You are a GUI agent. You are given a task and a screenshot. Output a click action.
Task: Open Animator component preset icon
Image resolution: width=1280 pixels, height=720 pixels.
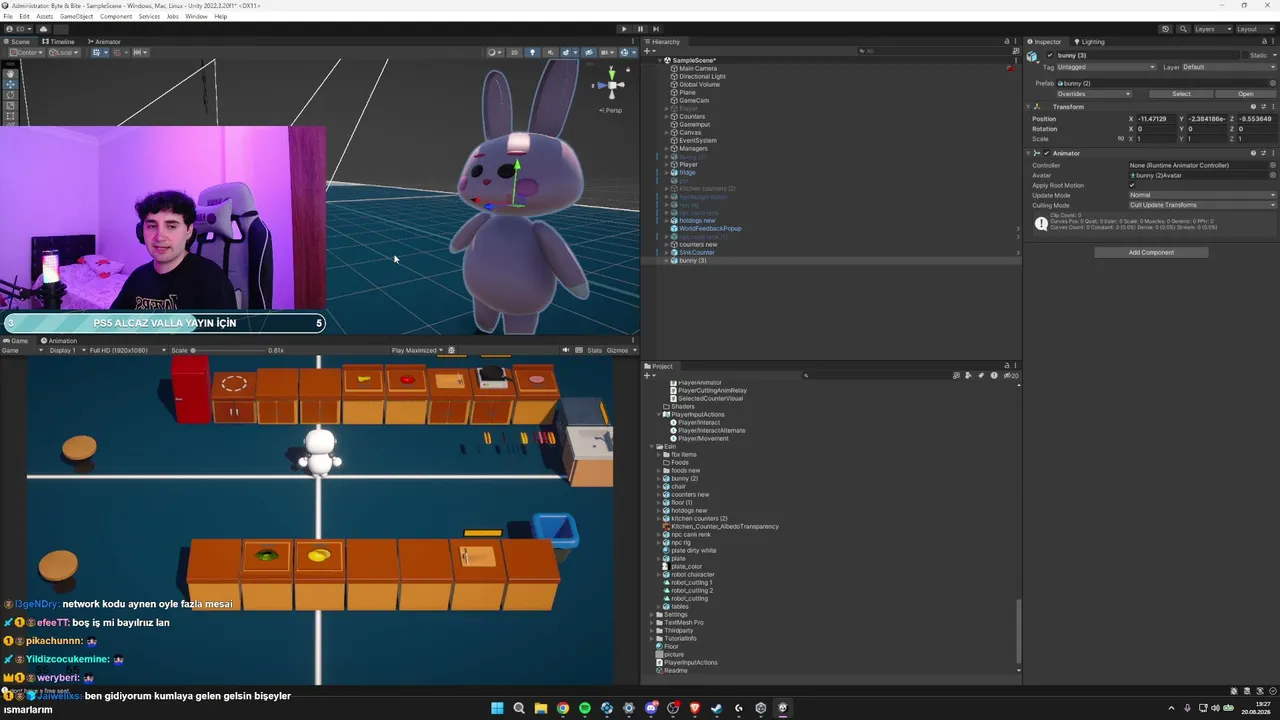click(x=1263, y=153)
